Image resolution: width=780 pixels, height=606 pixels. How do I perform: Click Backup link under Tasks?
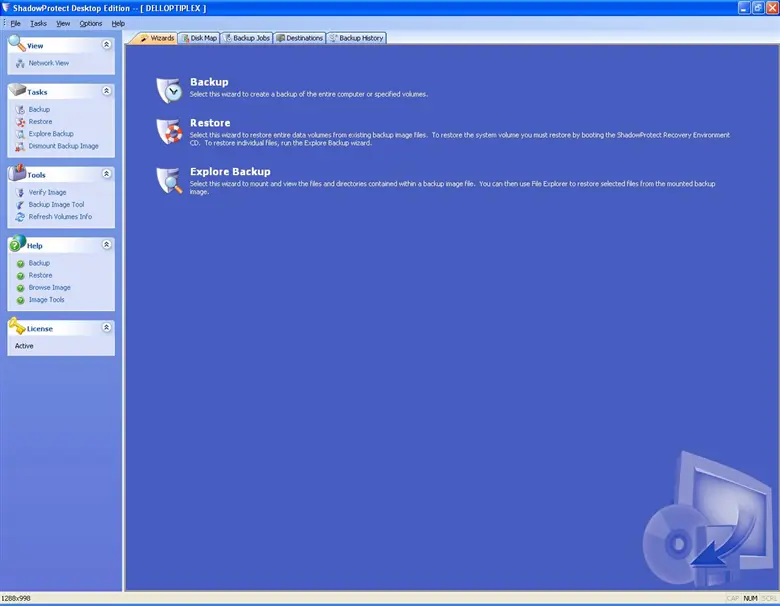(39, 109)
